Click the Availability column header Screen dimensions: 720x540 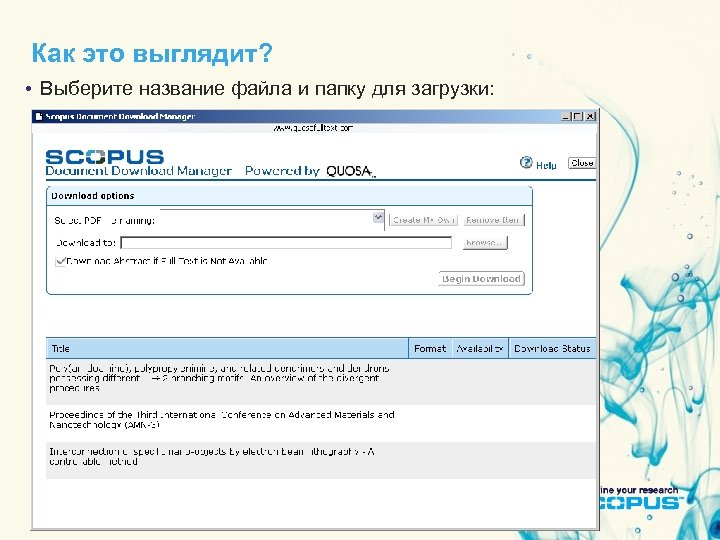click(x=480, y=349)
